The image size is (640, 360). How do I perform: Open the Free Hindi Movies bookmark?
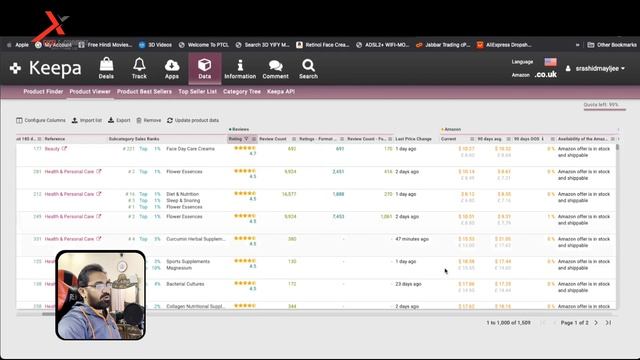[x=105, y=45]
